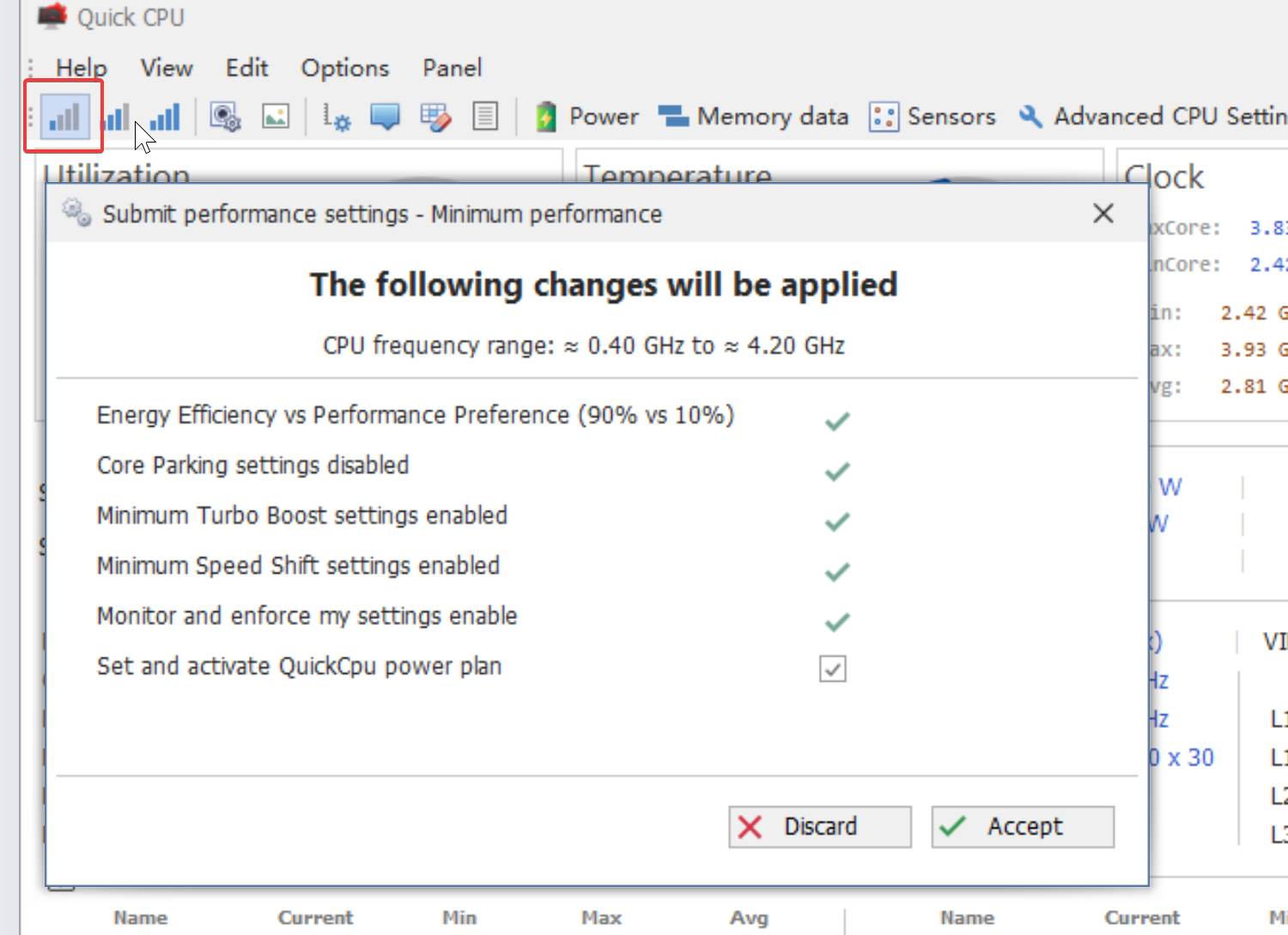
Task: Open the Panel menu
Action: pyautogui.click(x=452, y=68)
